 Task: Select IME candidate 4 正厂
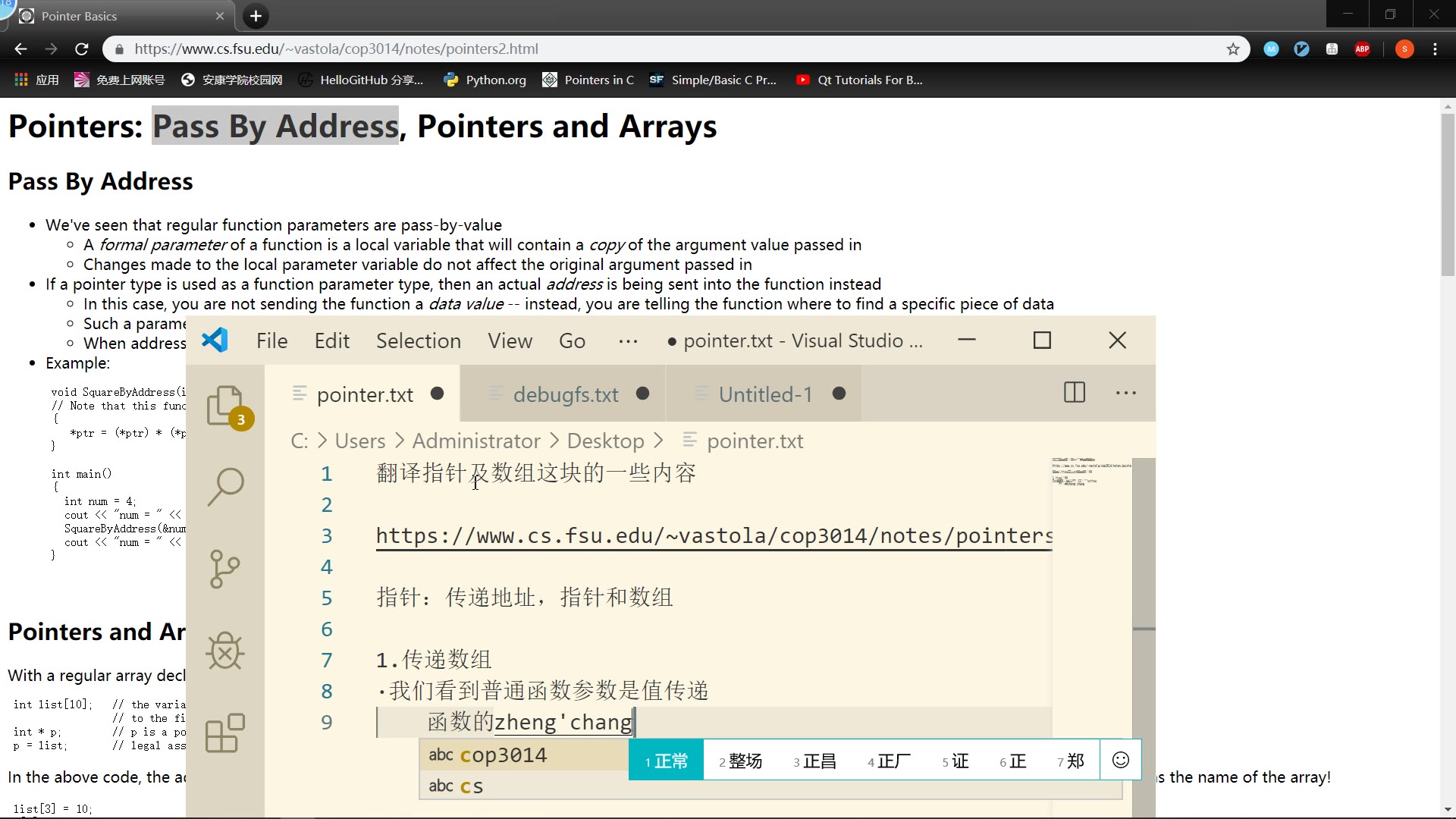pyautogui.click(x=889, y=761)
